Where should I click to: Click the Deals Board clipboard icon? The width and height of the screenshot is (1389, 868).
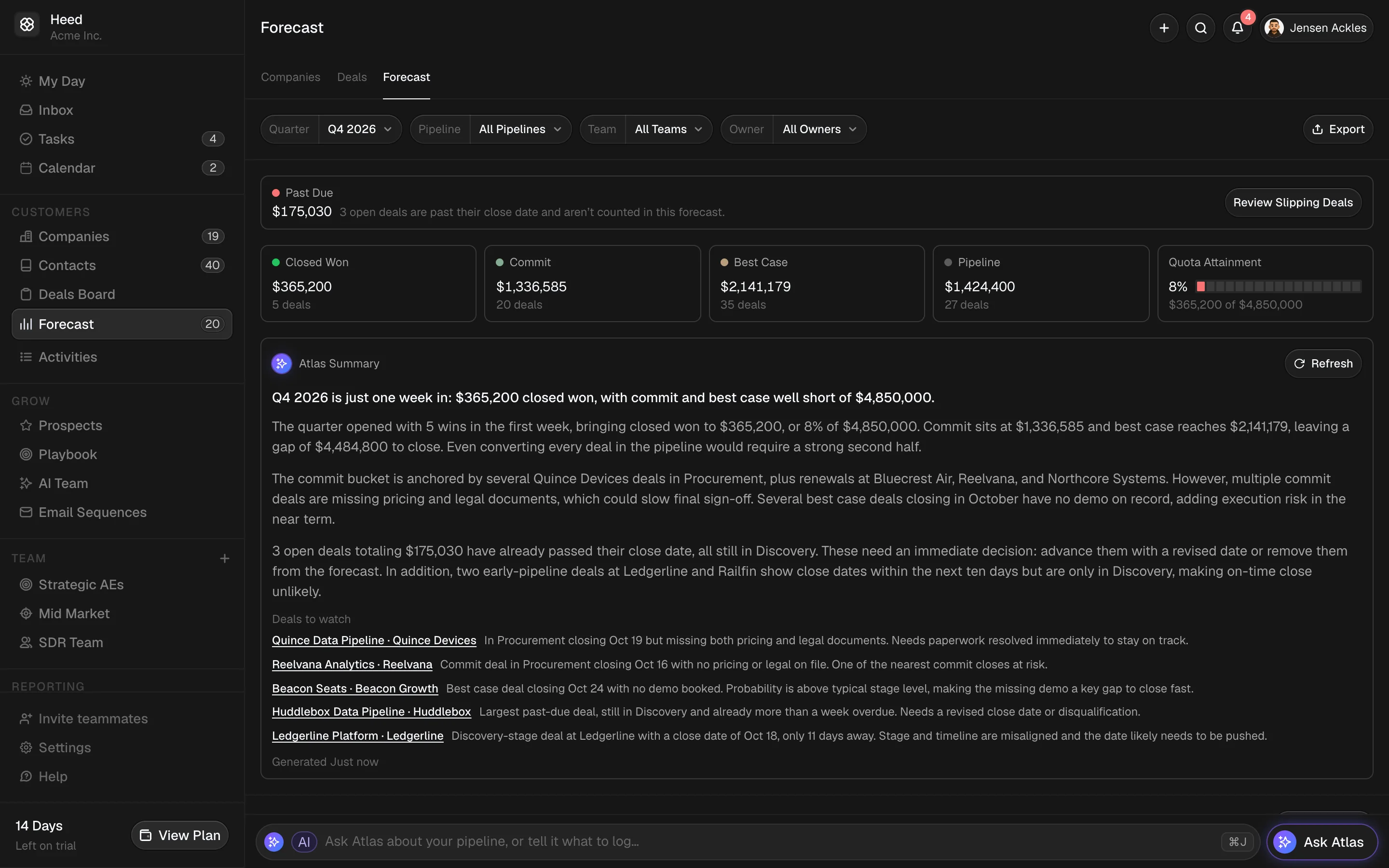(26, 295)
